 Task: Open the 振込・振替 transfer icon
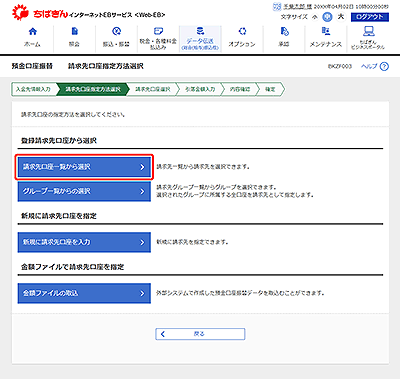point(116,32)
